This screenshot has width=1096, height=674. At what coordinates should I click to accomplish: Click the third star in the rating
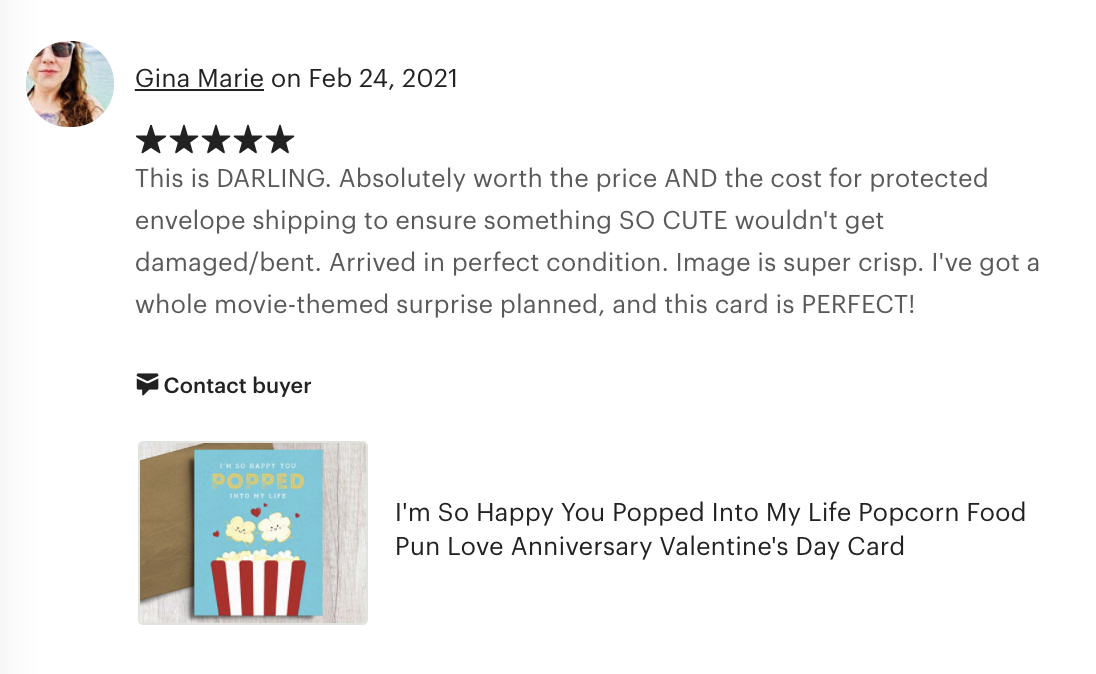(215, 140)
